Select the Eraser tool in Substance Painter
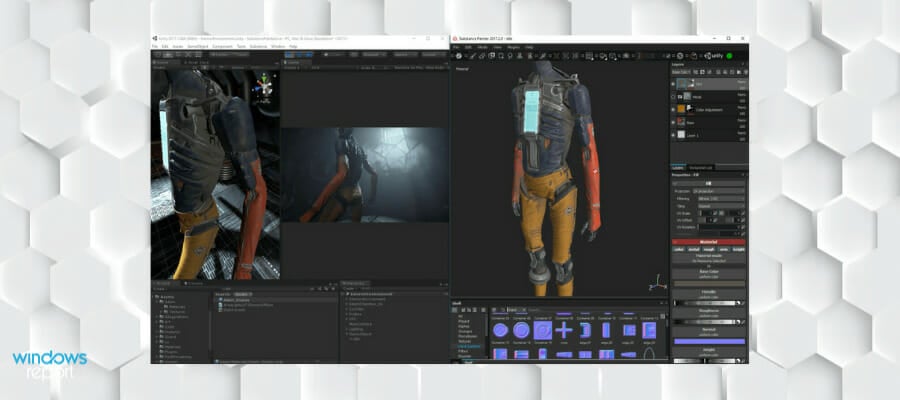 pos(482,56)
